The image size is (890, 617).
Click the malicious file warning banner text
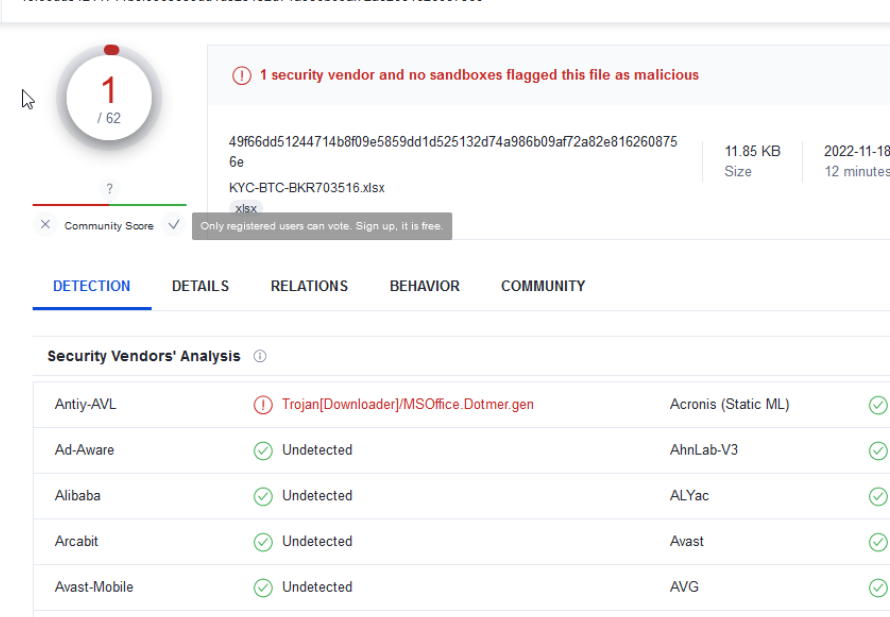[479, 75]
